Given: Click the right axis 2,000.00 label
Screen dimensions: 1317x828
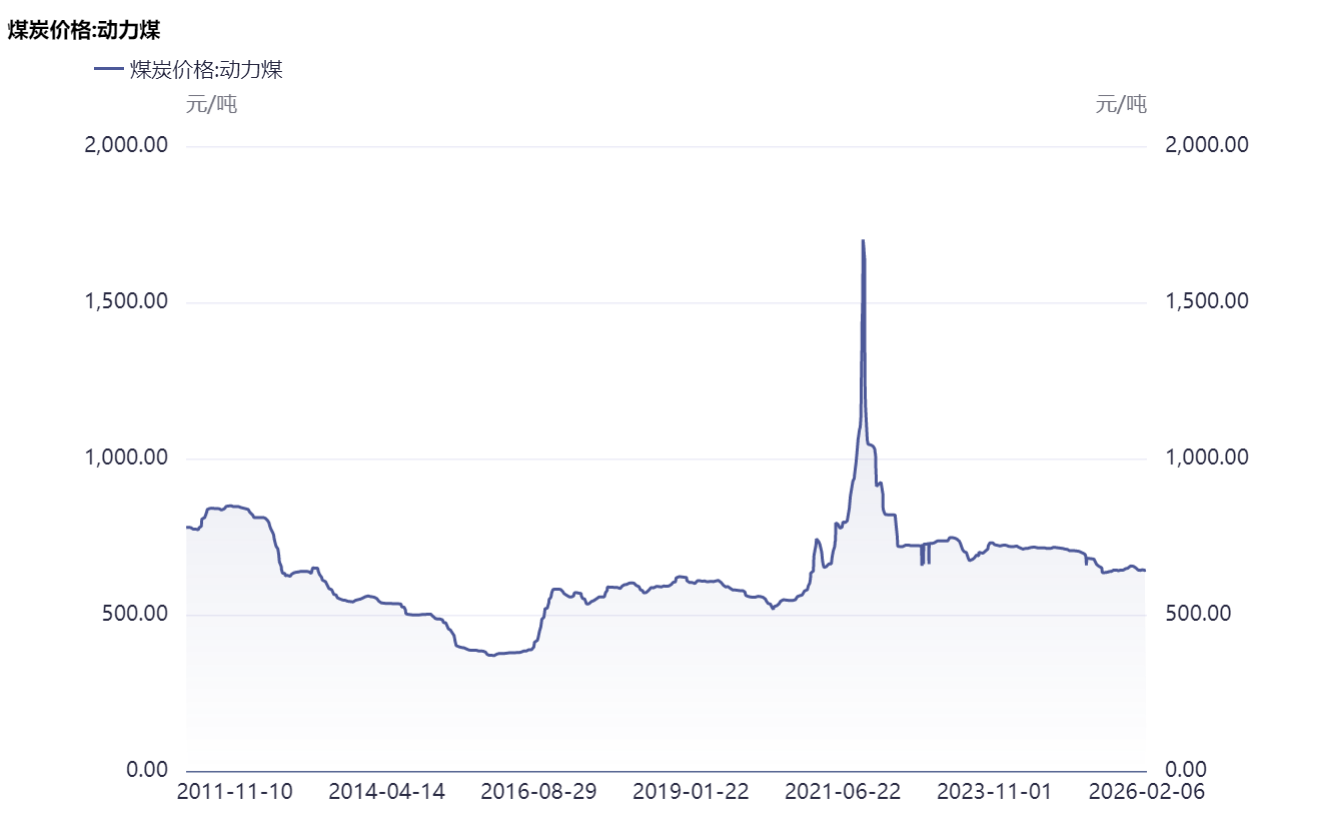Looking at the screenshot, I should click(1207, 146).
